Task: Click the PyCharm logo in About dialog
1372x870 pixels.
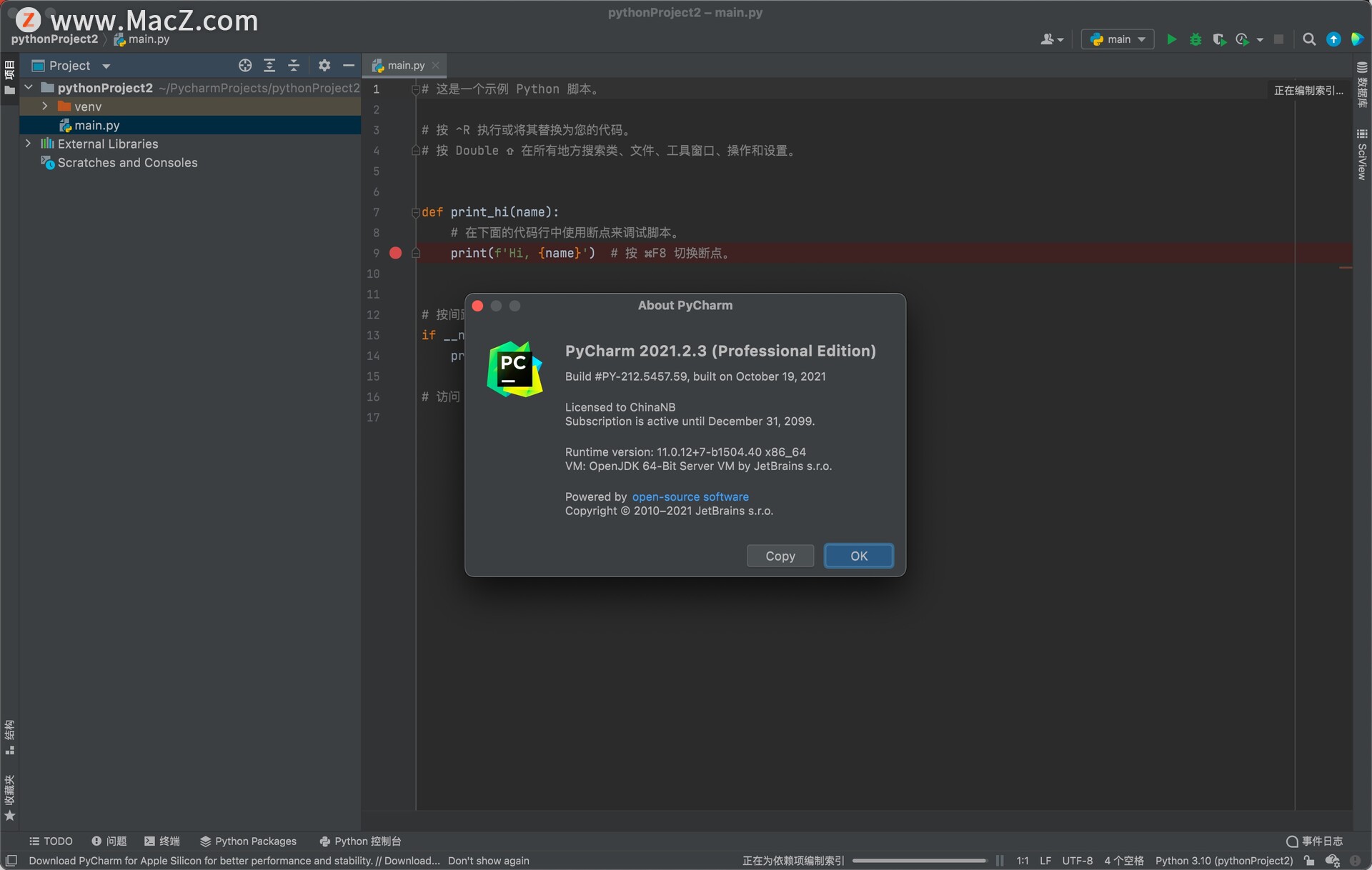Action: point(514,369)
